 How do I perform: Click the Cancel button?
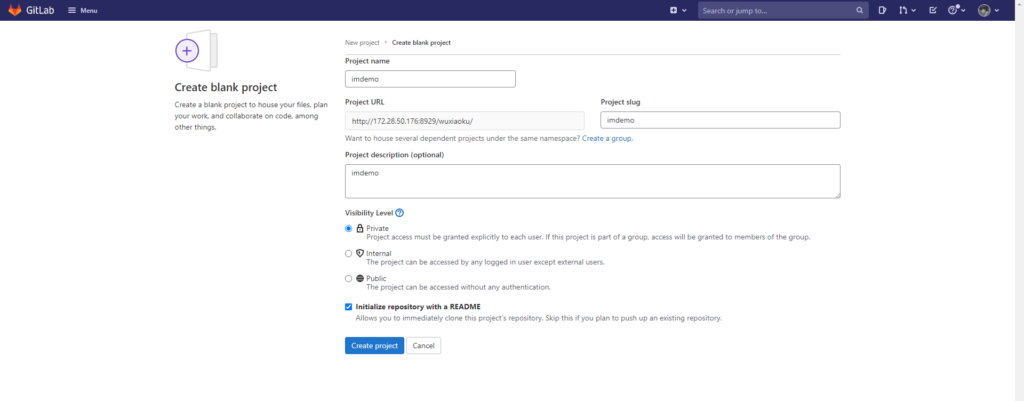click(x=423, y=345)
